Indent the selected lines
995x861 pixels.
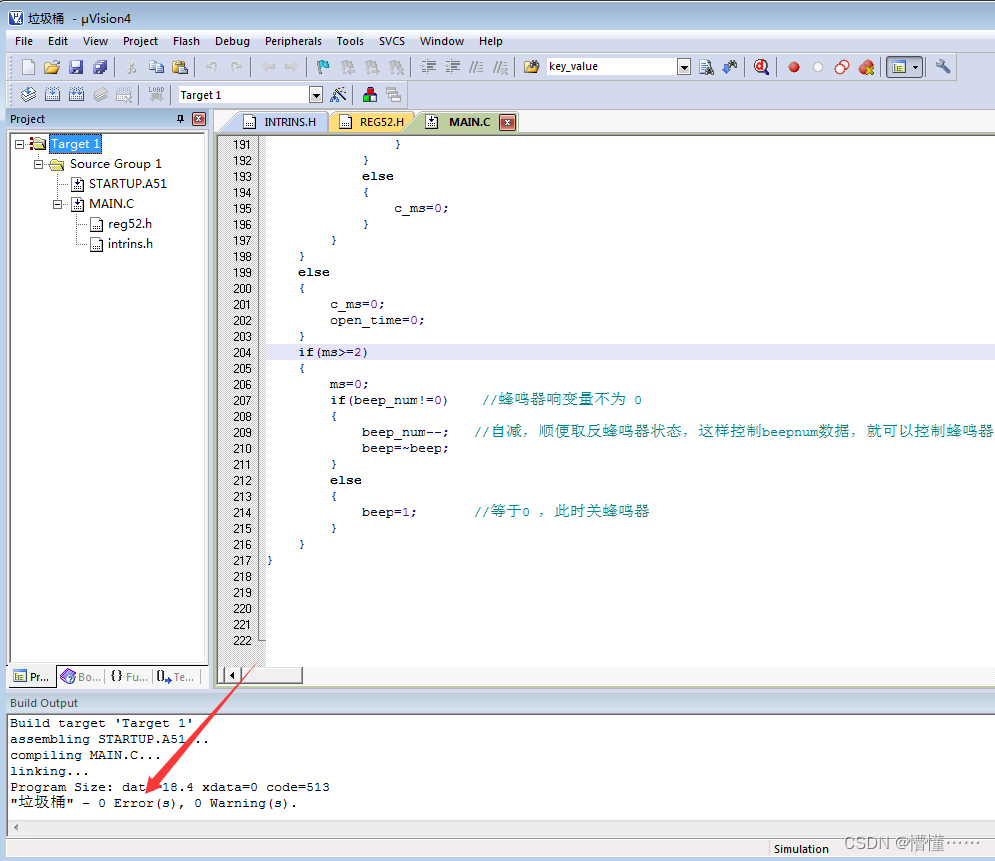[428, 67]
